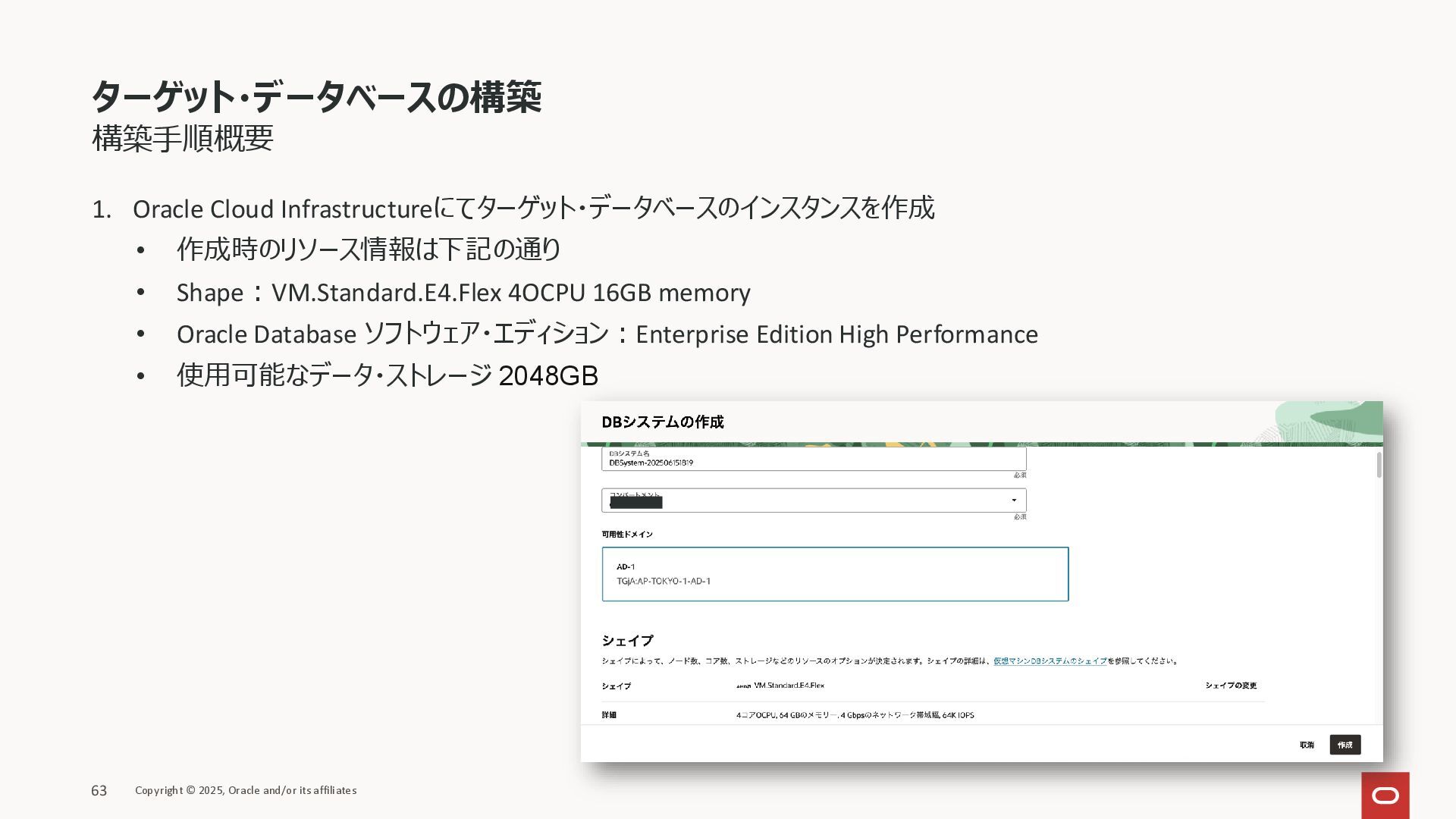1456x819 pixels.
Task: Click the 'DBシステムの作成' dialog title
Action: (662, 422)
